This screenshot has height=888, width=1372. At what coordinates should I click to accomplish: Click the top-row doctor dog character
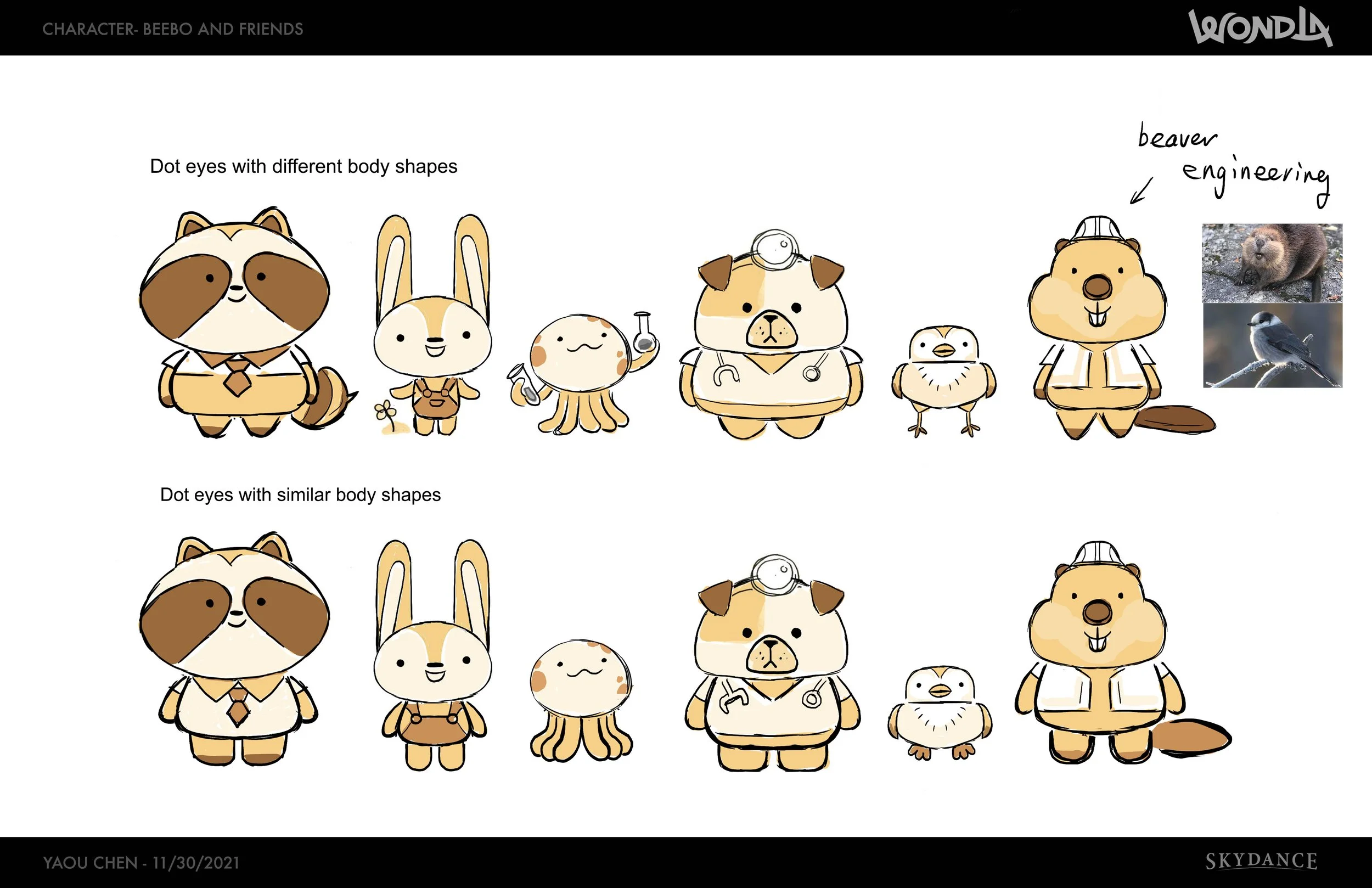click(770, 340)
